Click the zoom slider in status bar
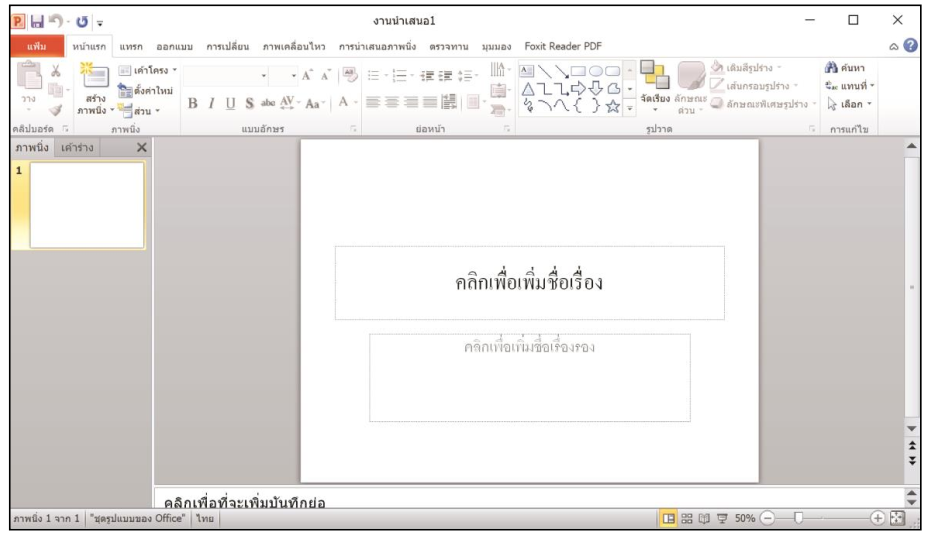928x541 pixels. (799, 519)
